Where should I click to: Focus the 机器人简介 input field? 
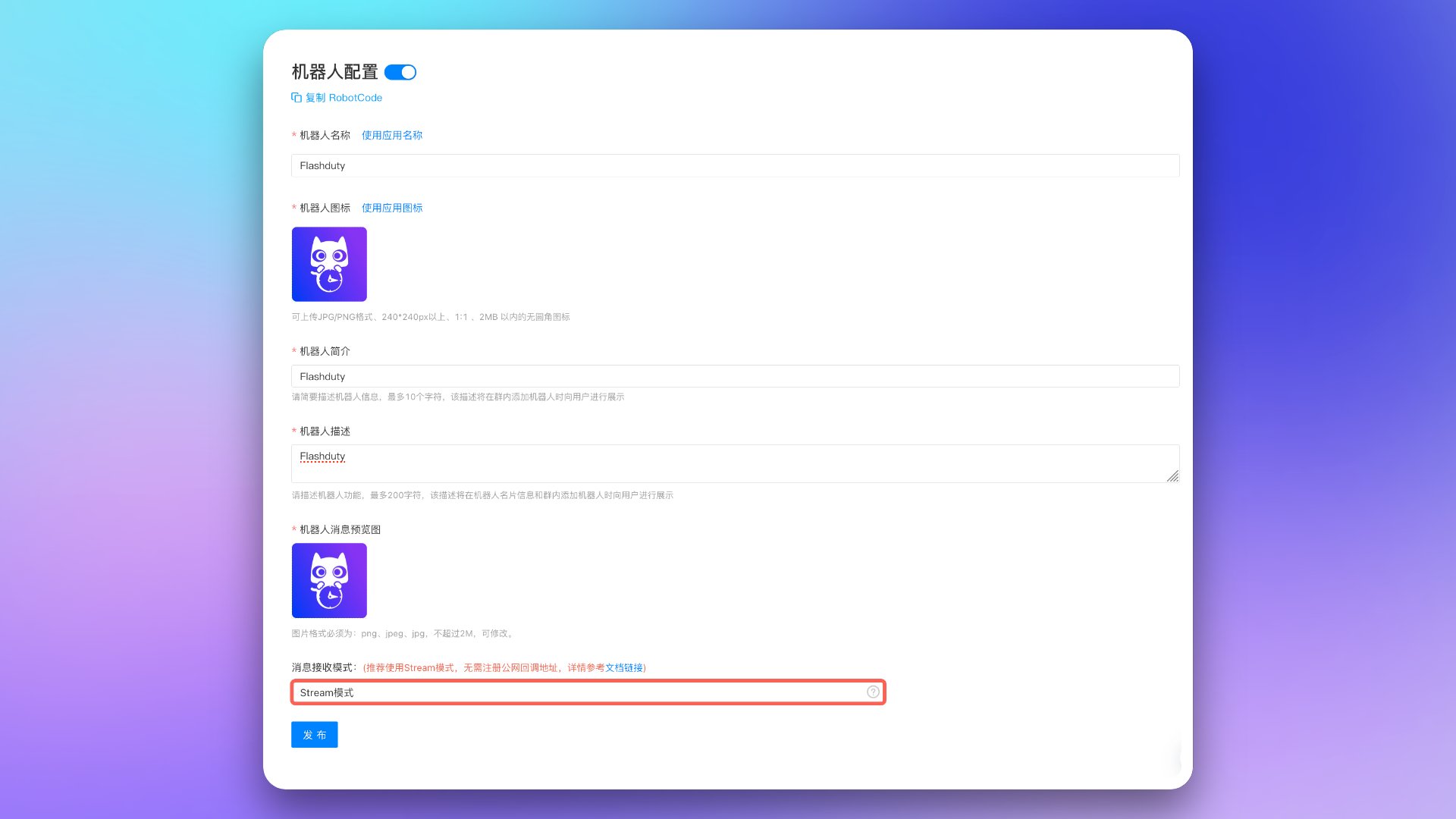coord(734,376)
